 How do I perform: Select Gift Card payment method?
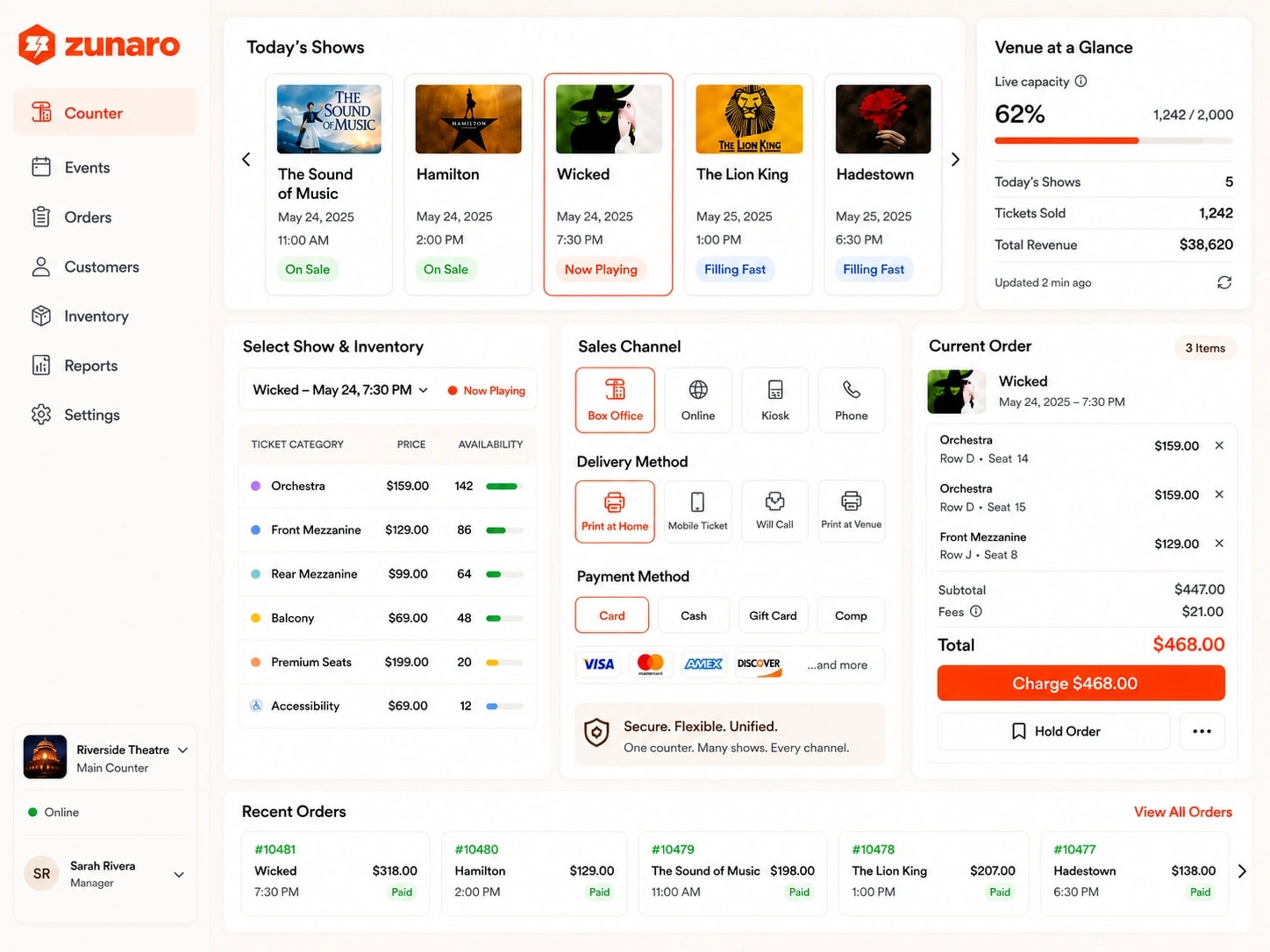[773, 615]
